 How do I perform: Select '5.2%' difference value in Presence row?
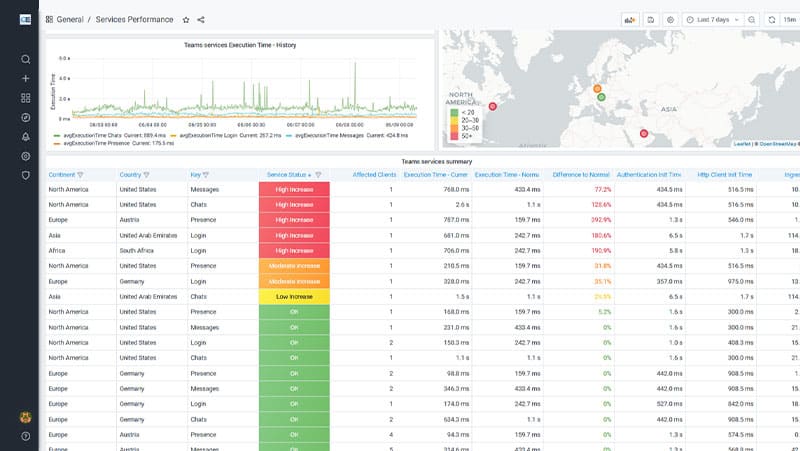[x=605, y=312]
